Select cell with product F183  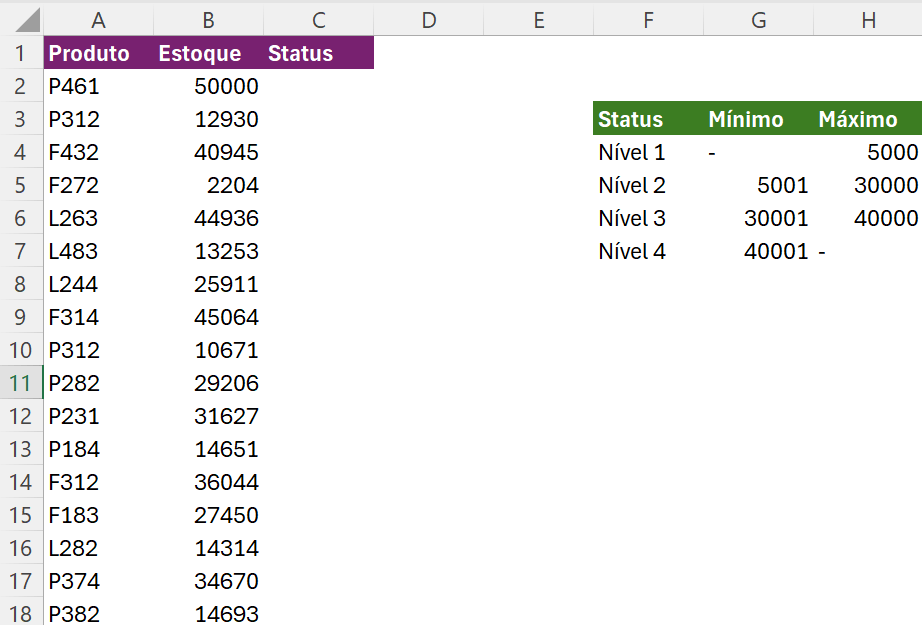point(98,514)
